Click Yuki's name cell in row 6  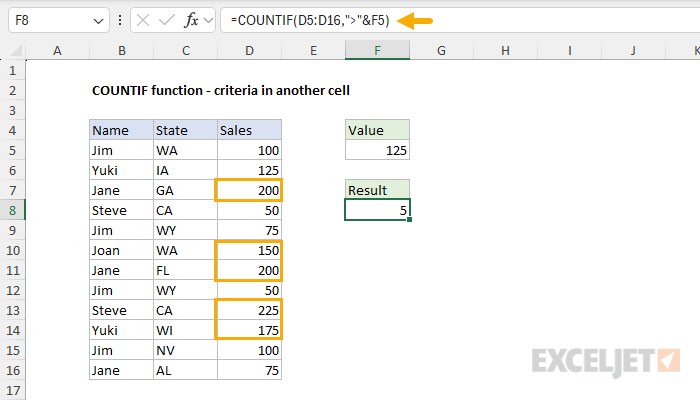pyautogui.click(x=121, y=171)
